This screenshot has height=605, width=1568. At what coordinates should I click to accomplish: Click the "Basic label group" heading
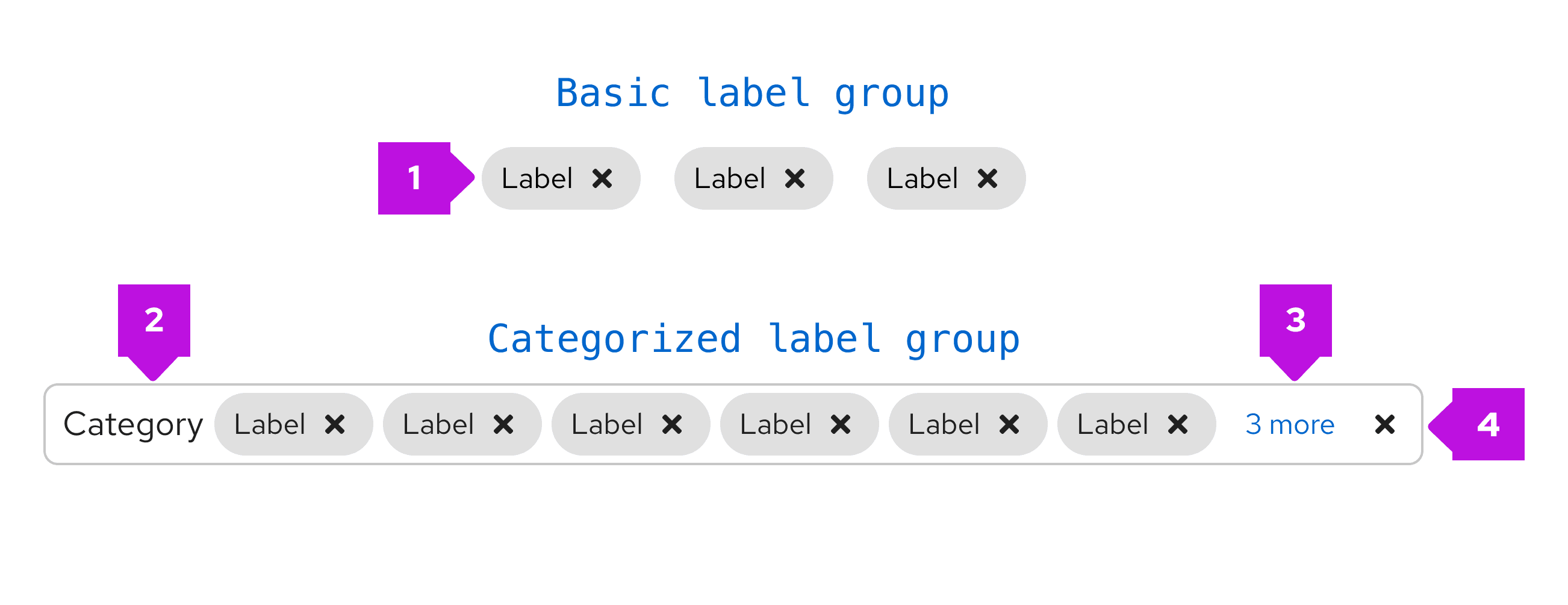coord(751,94)
